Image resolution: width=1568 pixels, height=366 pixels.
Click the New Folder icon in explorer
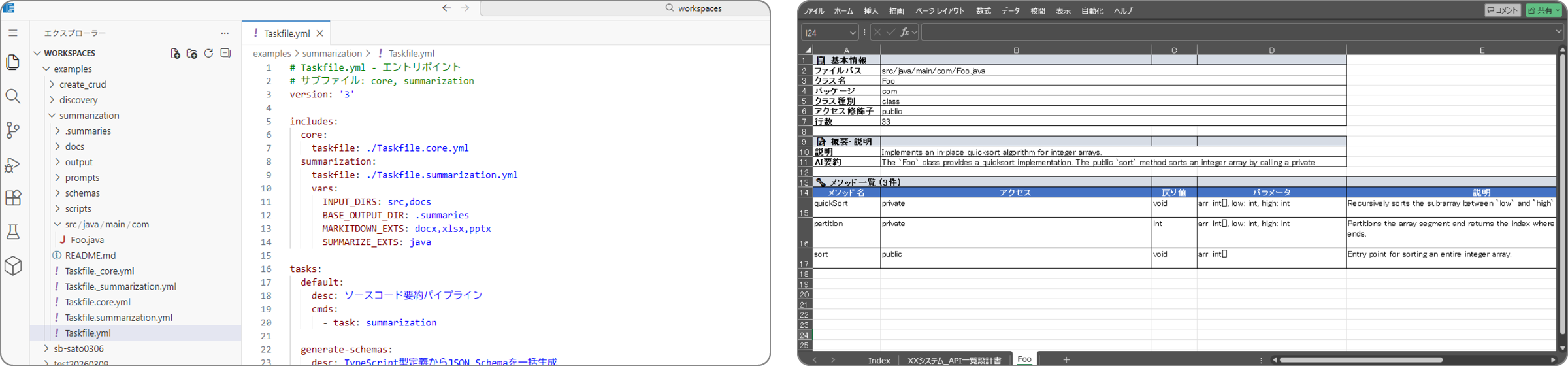(192, 54)
